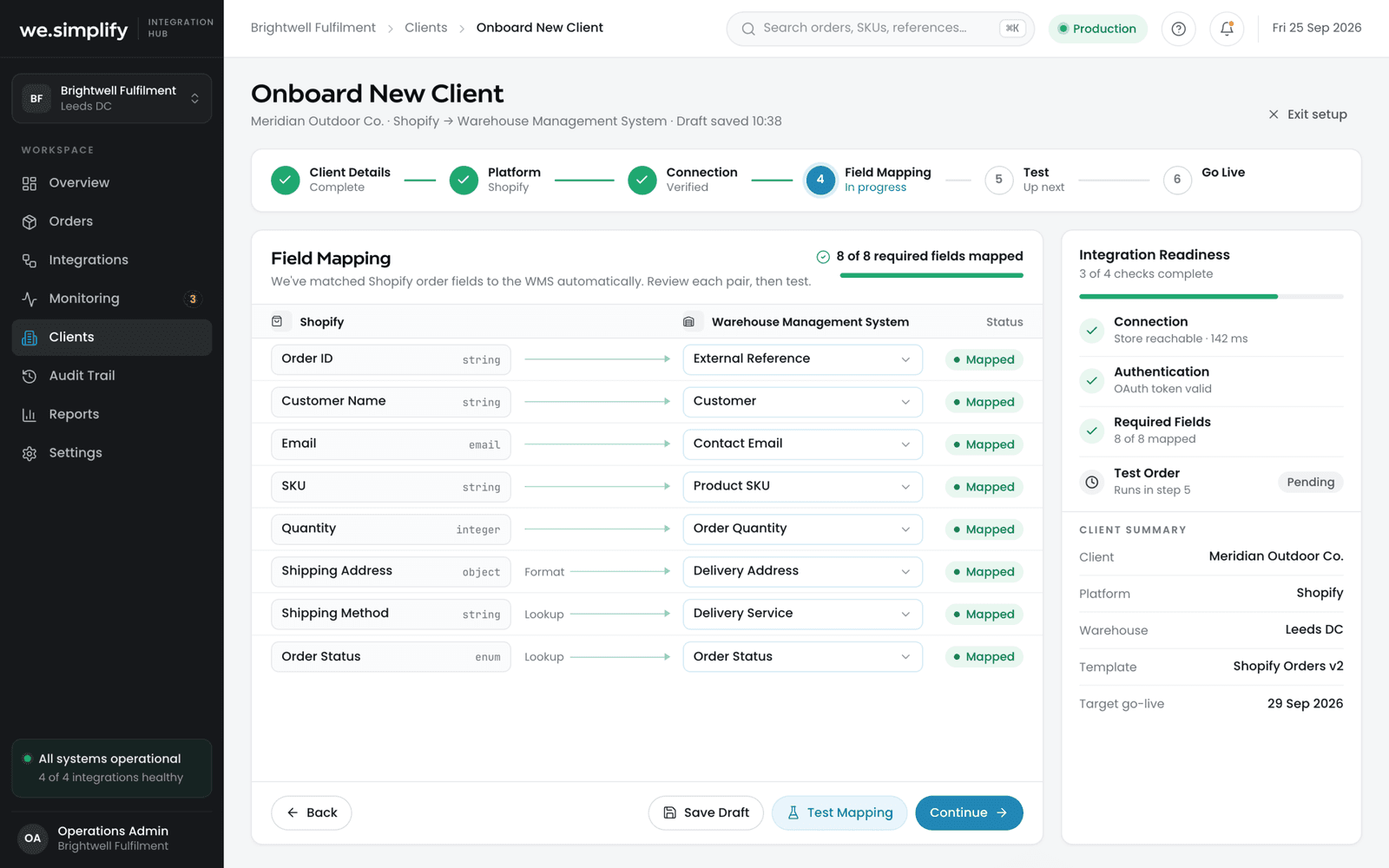The height and width of the screenshot is (868, 1389).
Task: Click the All systems operational status card
Action: coord(112,768)
